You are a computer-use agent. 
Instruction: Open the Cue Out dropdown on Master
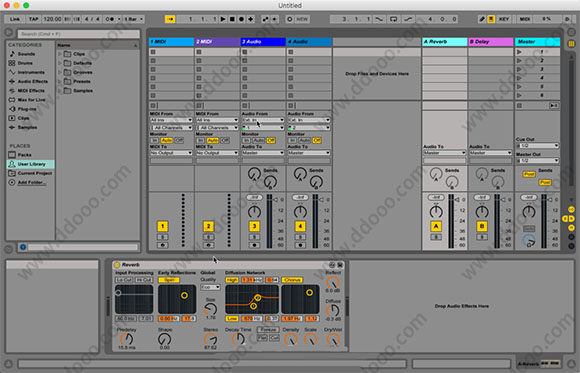tap(537, 146)
